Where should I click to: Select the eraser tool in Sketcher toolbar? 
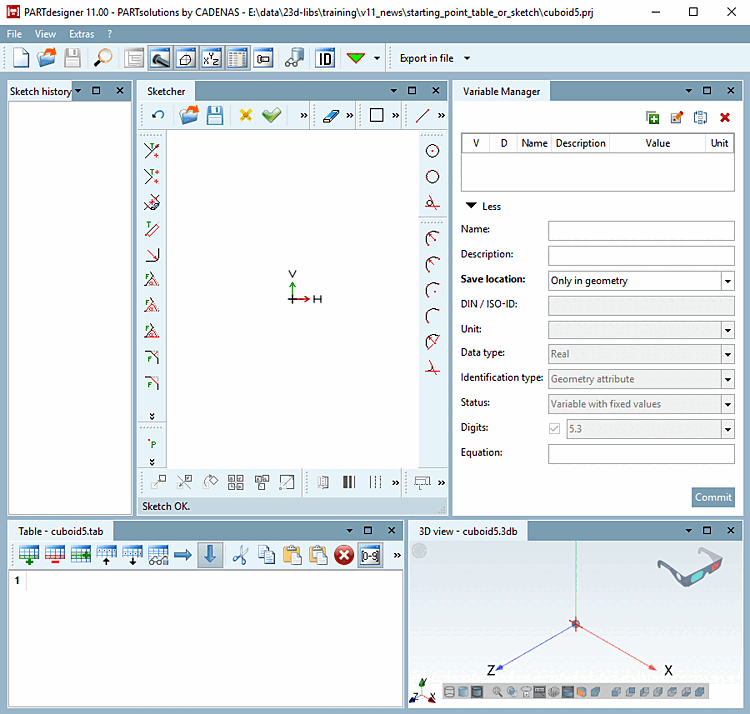[x=333, y=116]
